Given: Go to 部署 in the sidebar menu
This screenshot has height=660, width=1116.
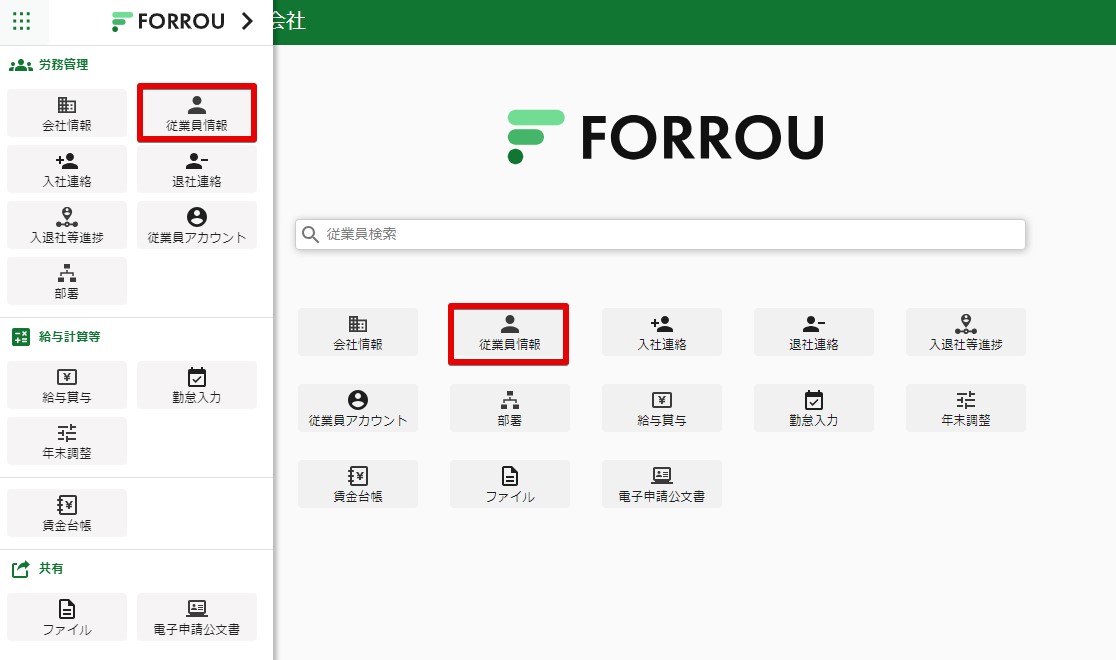Looking at the screenshot, I should coord(67,281).
